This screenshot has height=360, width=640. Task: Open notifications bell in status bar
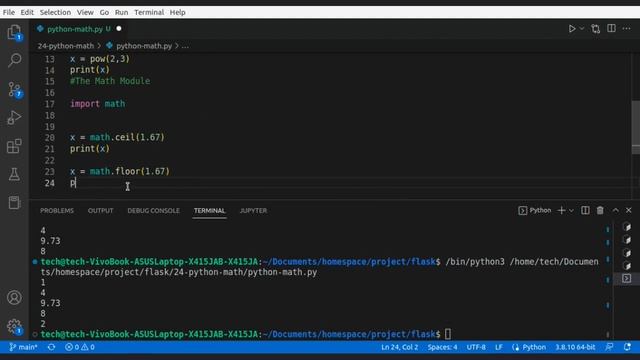[x=627, y=347]
